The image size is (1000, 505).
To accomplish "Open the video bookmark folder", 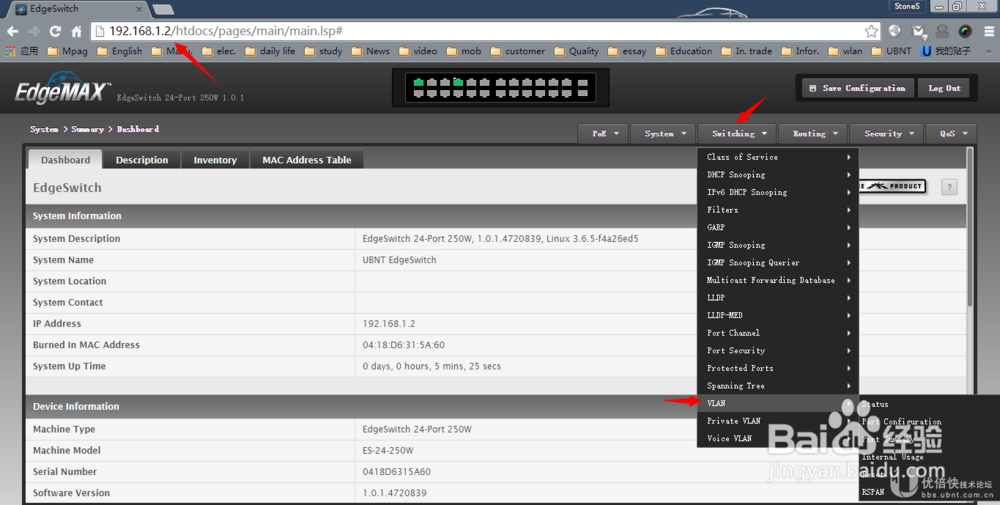I will click(418, 51).
